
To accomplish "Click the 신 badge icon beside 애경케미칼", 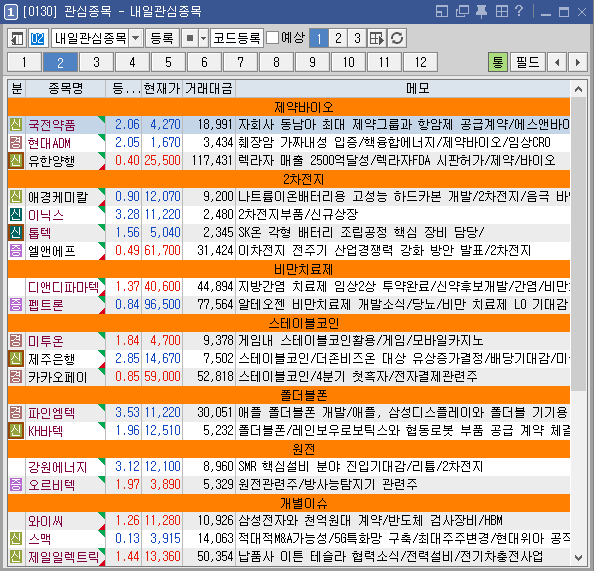I will pos(16,196).
